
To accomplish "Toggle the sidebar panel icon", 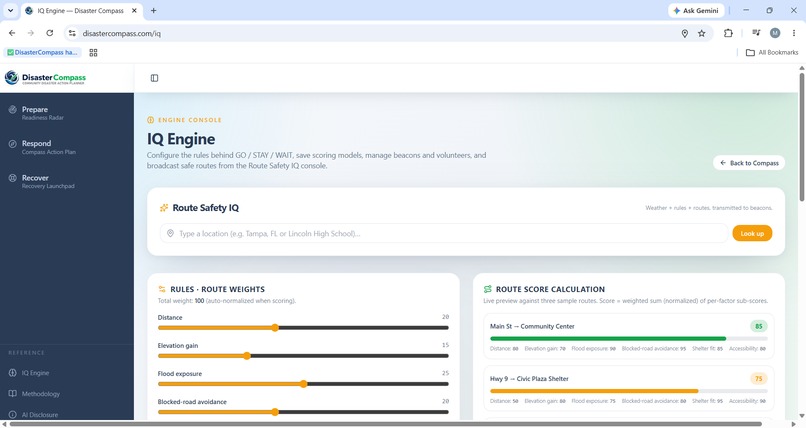I will click(154, 78).
